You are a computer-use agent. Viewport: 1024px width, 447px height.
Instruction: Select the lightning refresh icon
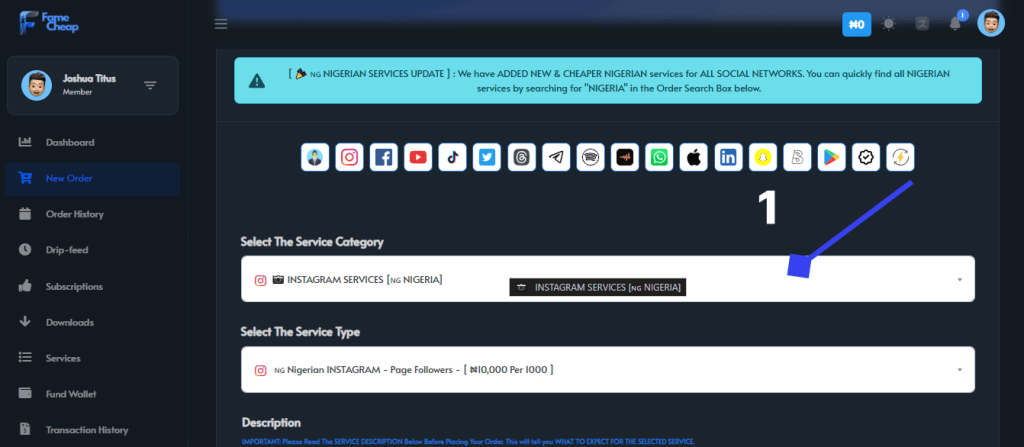pyautogui.click(x=901, y=157)
